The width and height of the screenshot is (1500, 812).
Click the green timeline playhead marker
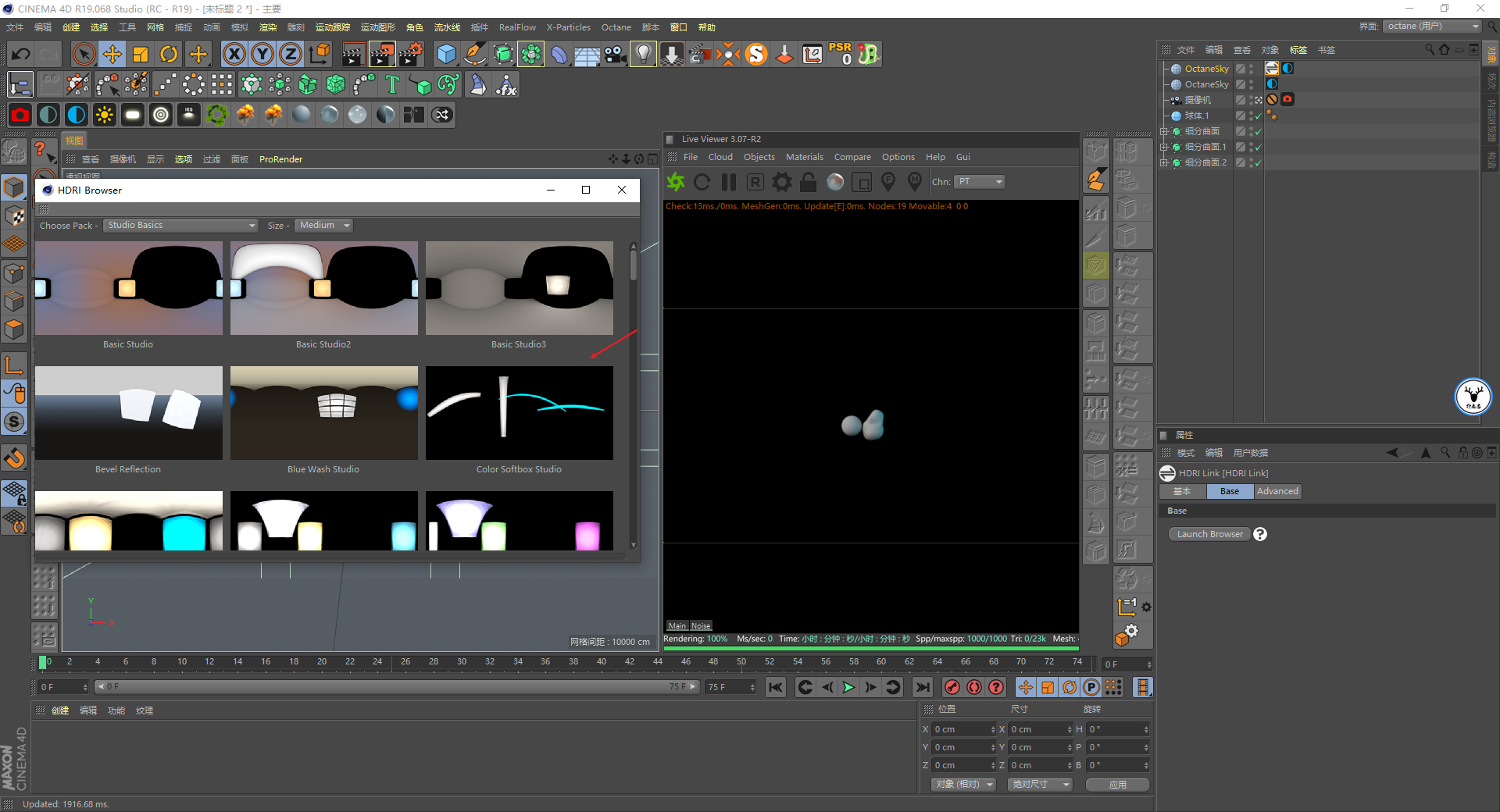click(43, 663)
